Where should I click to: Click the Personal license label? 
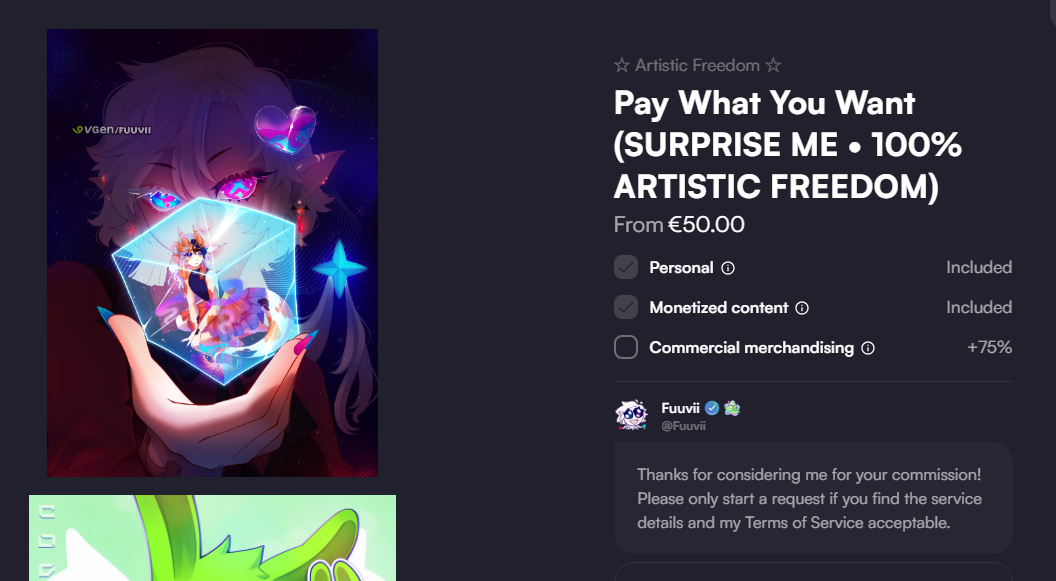(x=681, y=268)
